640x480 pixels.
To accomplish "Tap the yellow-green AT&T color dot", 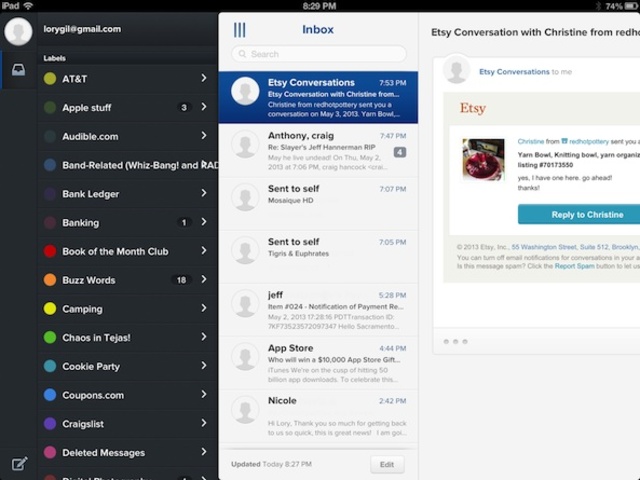I will click(50, 78).
